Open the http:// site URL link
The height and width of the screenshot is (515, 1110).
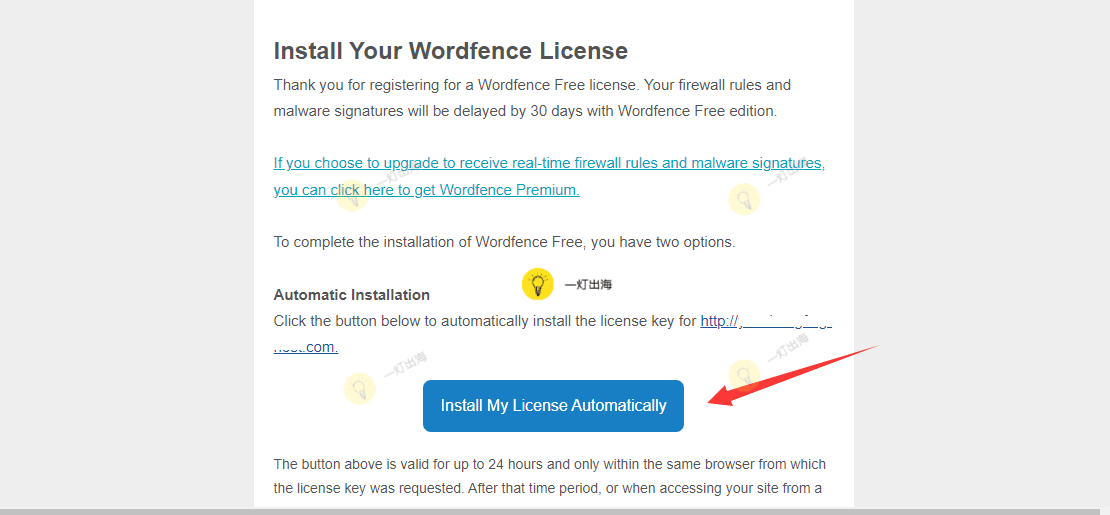click(766, 321)
